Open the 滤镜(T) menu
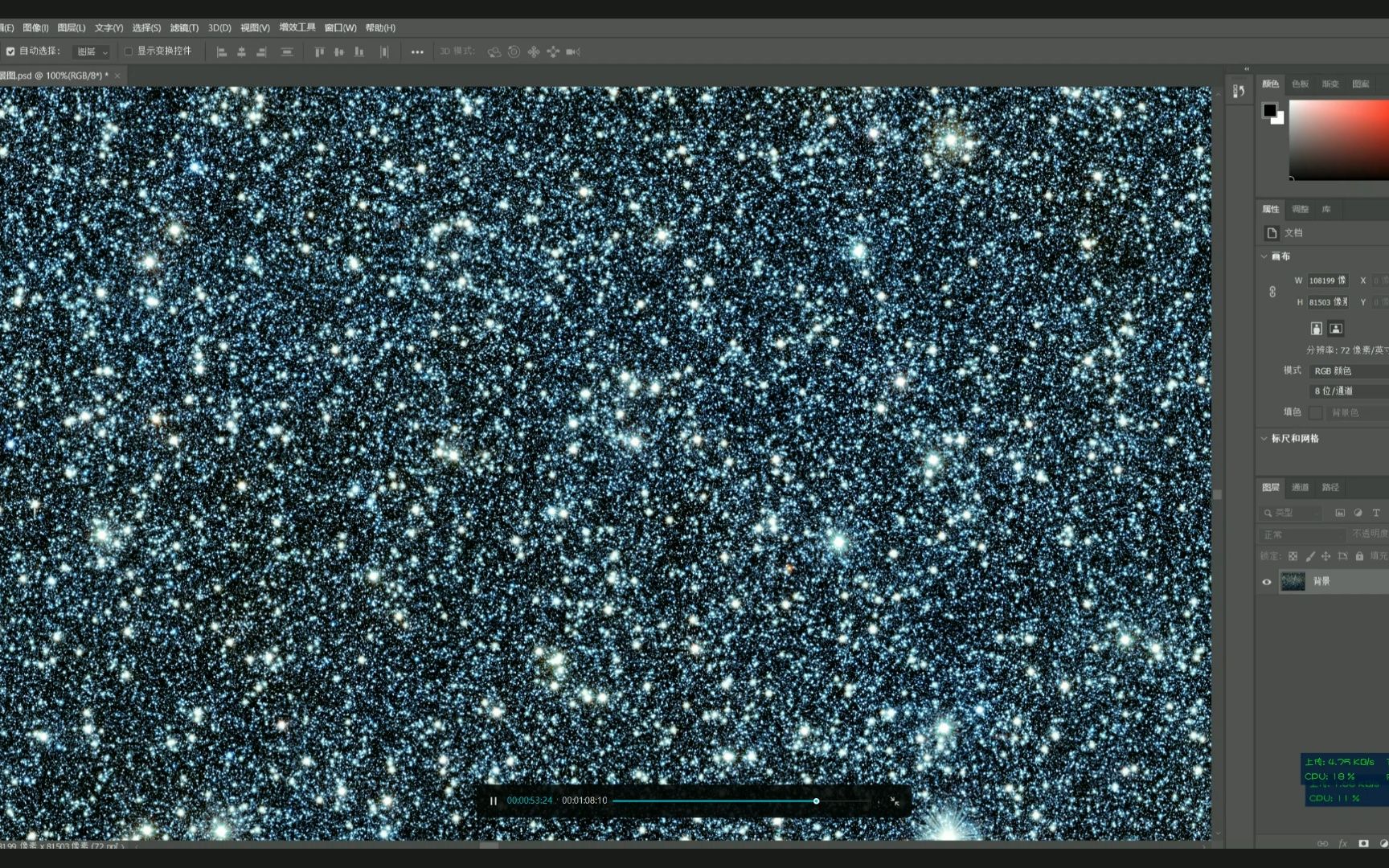This screenshot has width=1389, height=868. click(184, 28)
